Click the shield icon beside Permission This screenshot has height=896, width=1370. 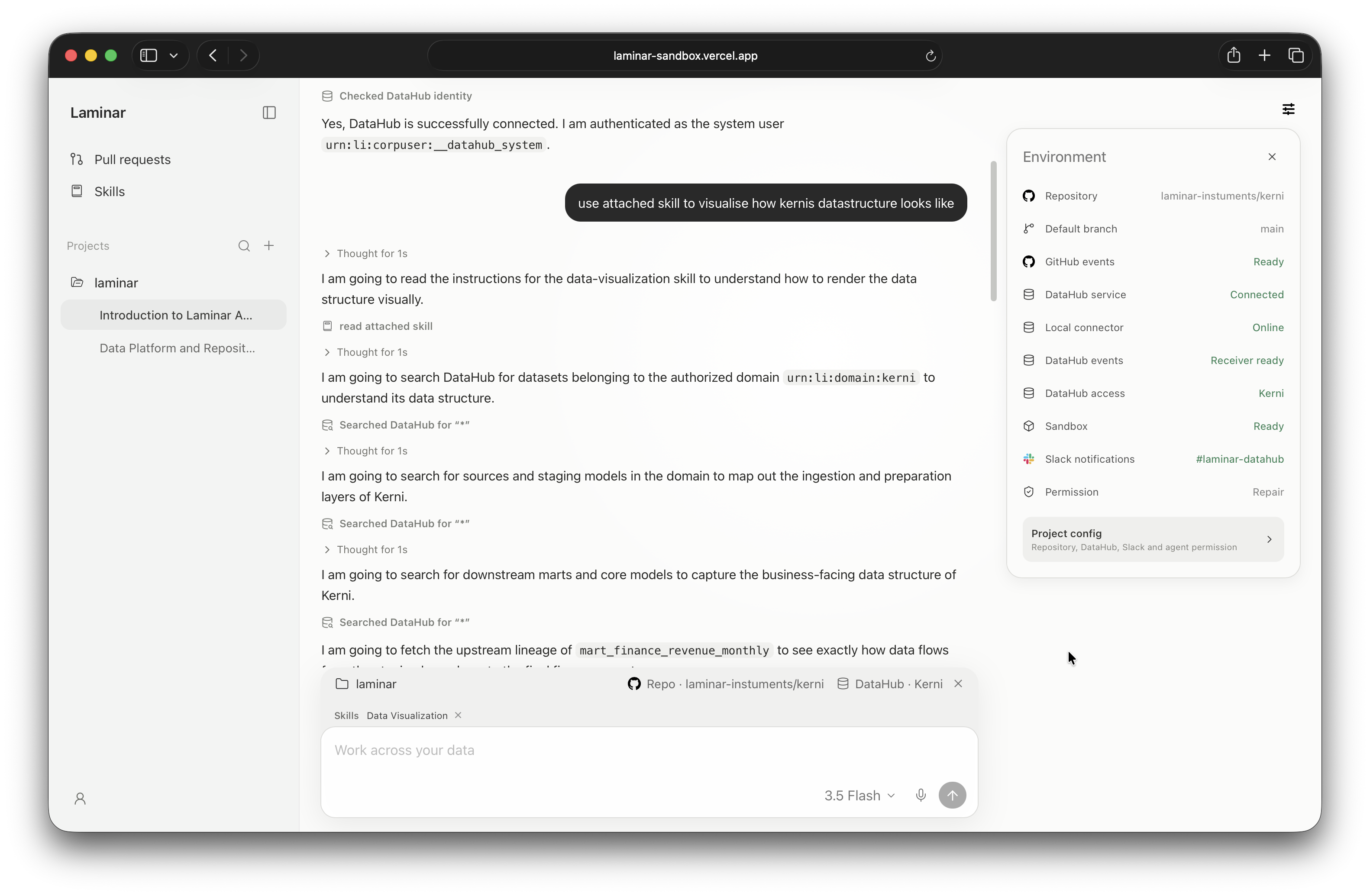(1029, 492)
